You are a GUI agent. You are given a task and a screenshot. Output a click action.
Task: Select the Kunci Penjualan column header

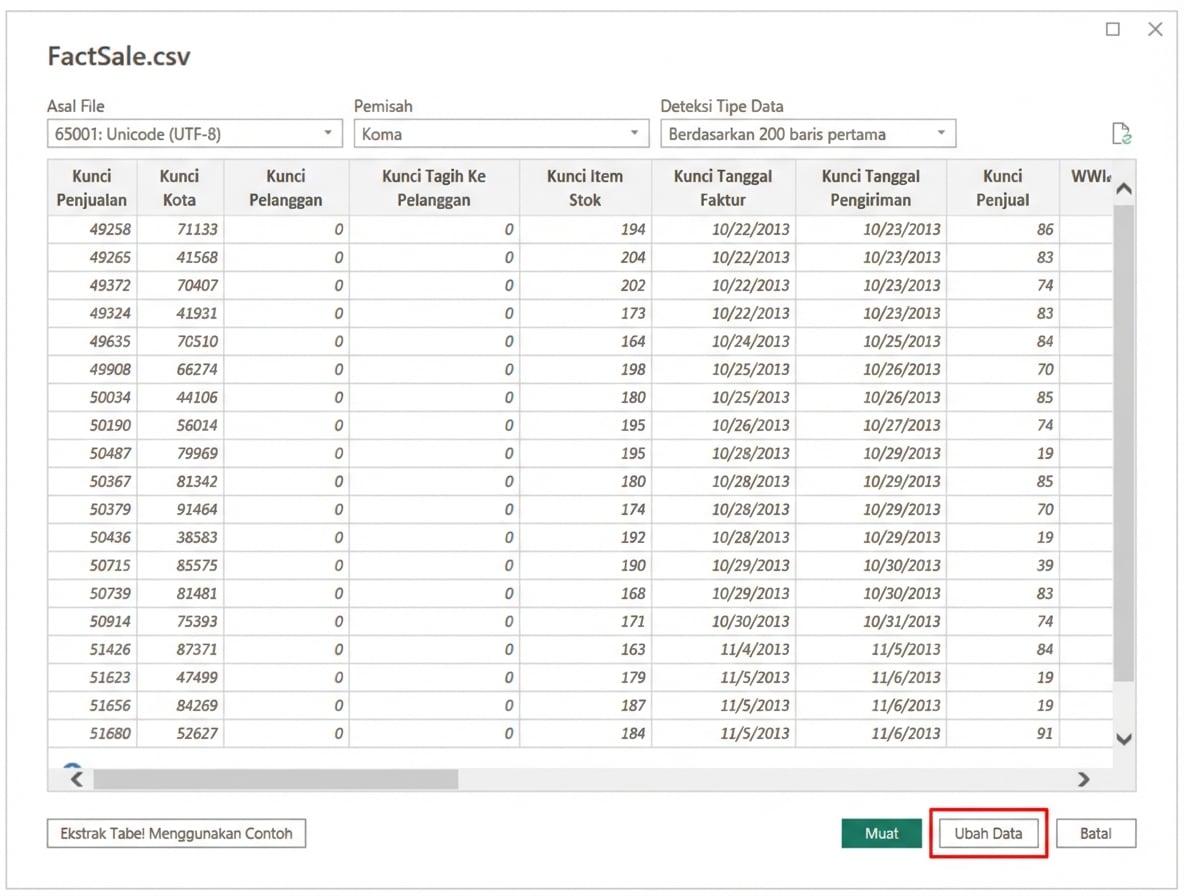point(92,188)
